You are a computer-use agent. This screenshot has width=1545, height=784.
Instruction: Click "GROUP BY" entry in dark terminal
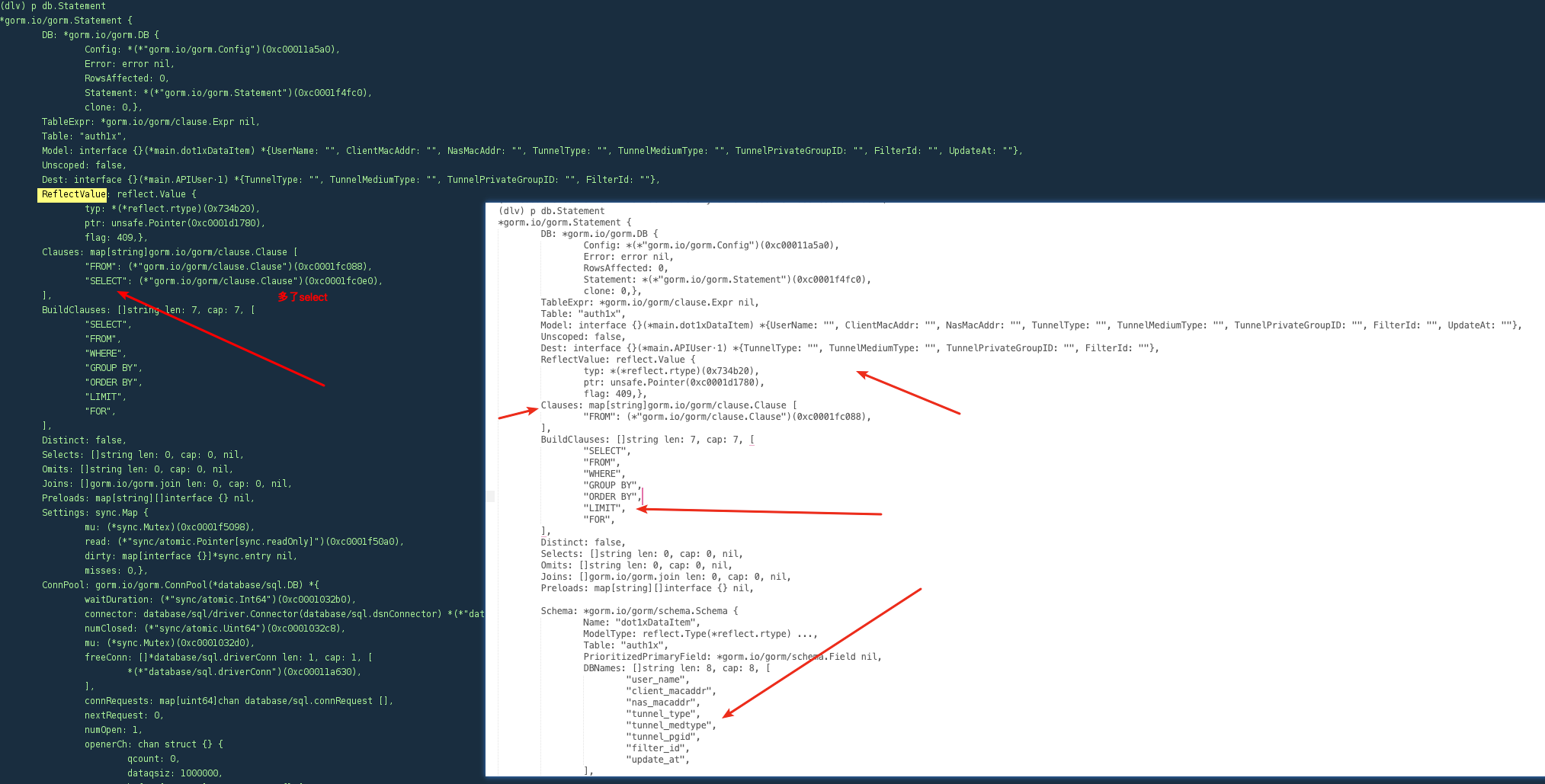tap(114, 368)
